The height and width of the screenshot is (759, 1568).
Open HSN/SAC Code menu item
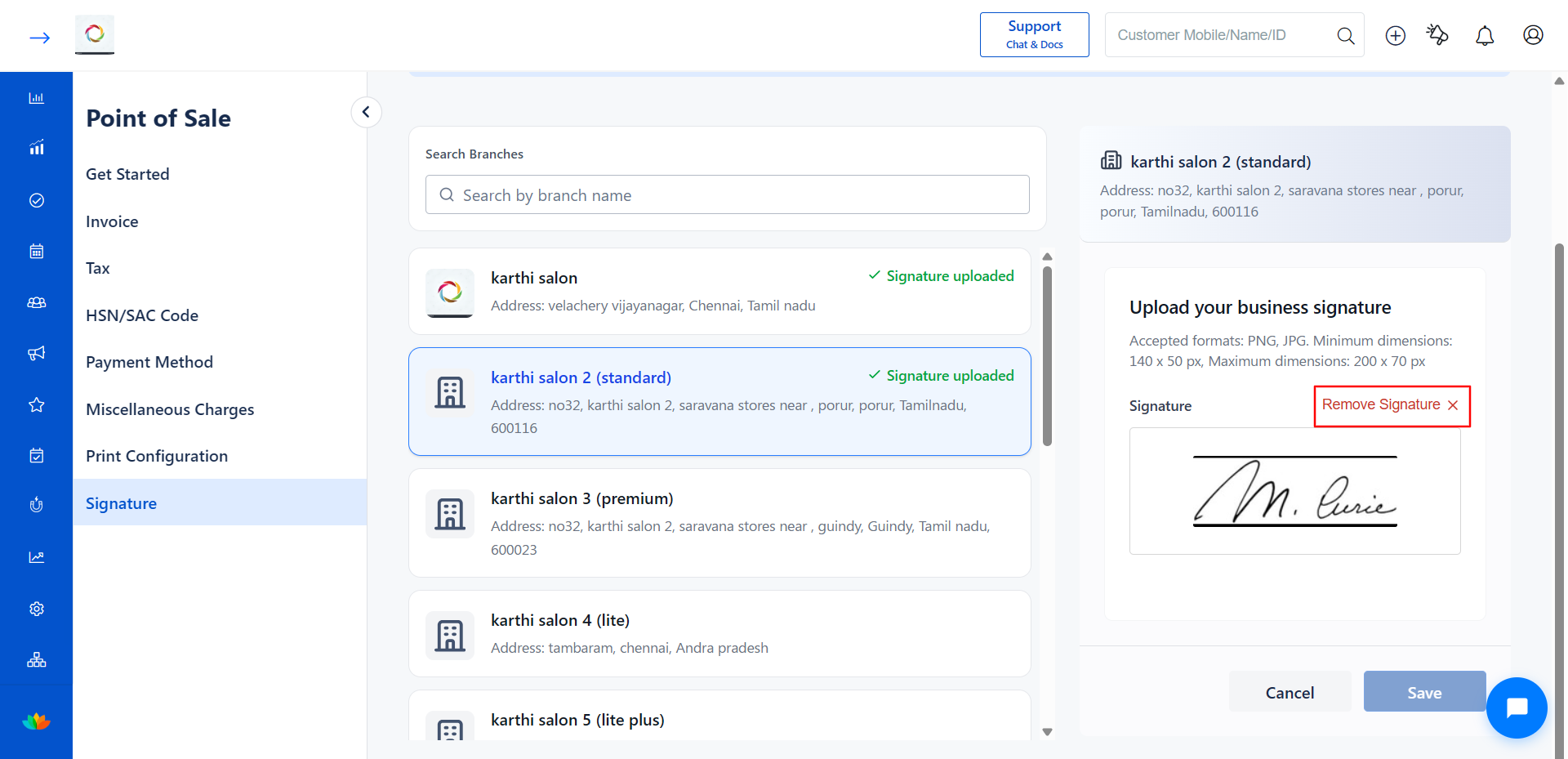(142, 315)
